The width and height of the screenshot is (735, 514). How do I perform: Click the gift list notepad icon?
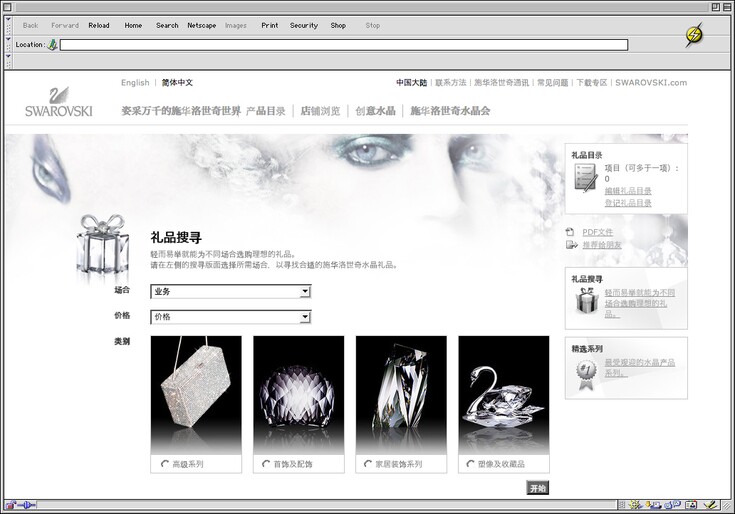[x=586, y=178]
